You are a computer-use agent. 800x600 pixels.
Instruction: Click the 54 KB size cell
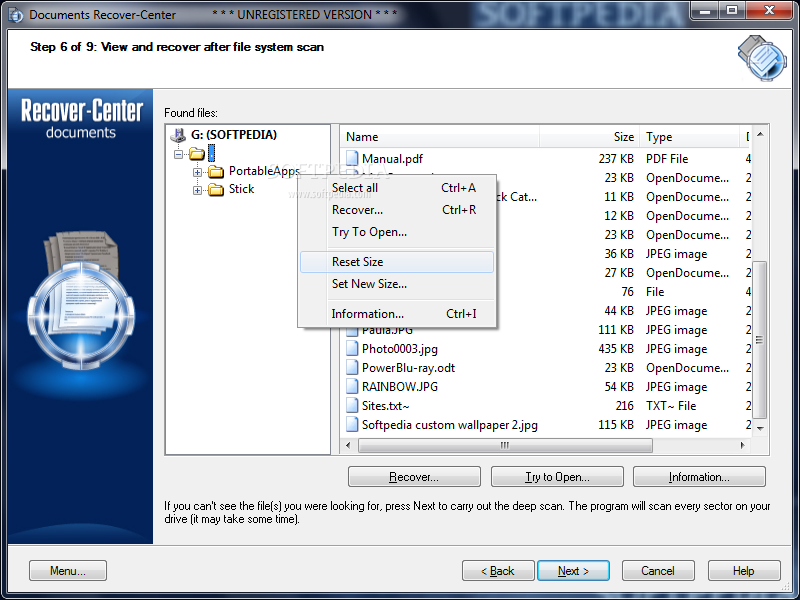619,387
